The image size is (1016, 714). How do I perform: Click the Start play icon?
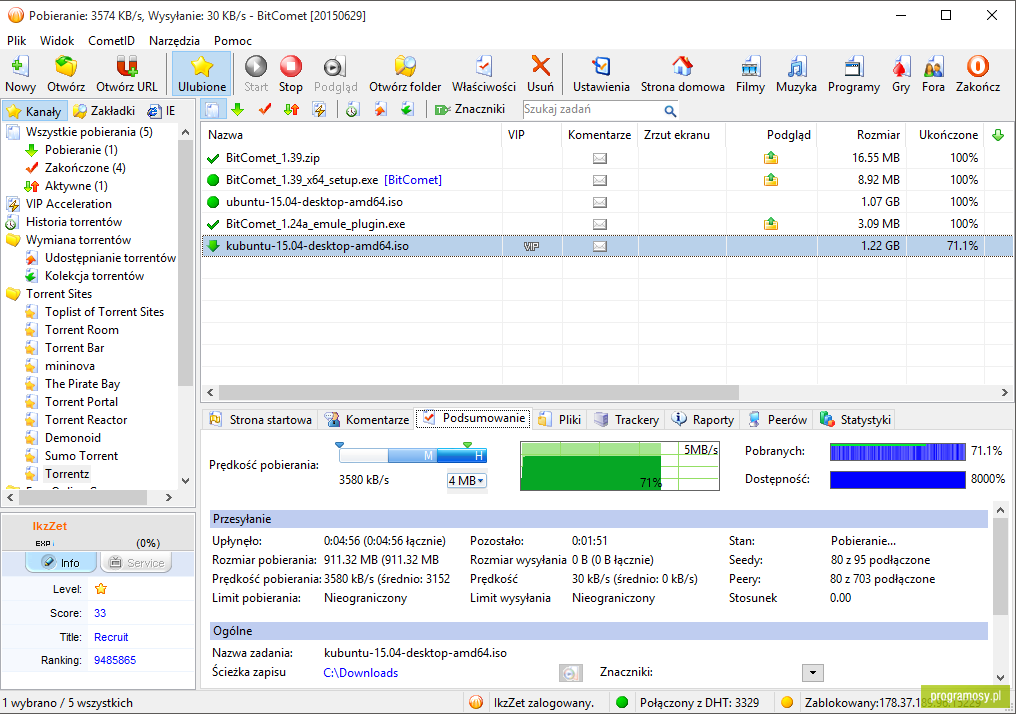pyautogui.click(x=256, y=73)
